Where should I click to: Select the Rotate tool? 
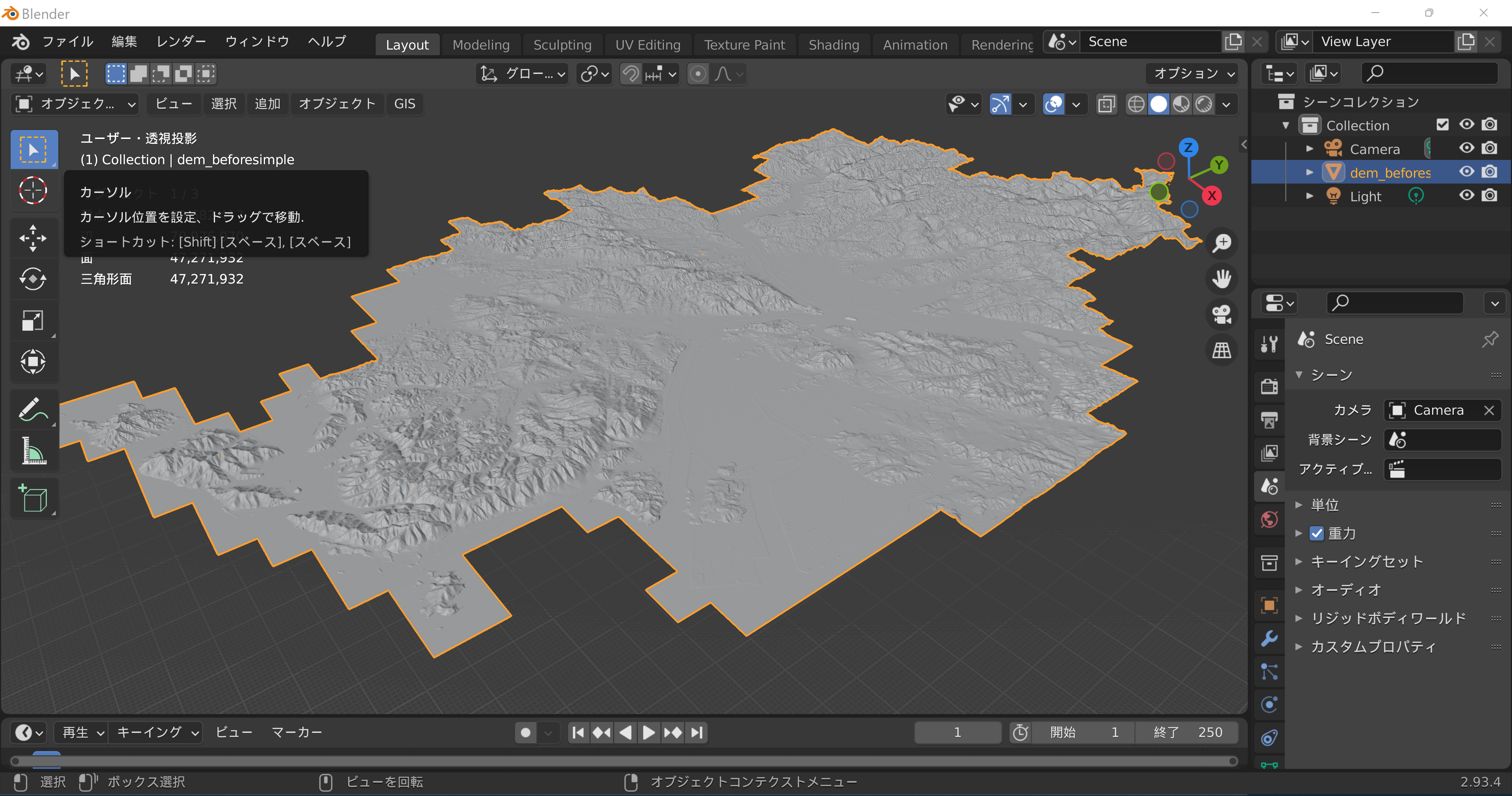tap(33, 279)
